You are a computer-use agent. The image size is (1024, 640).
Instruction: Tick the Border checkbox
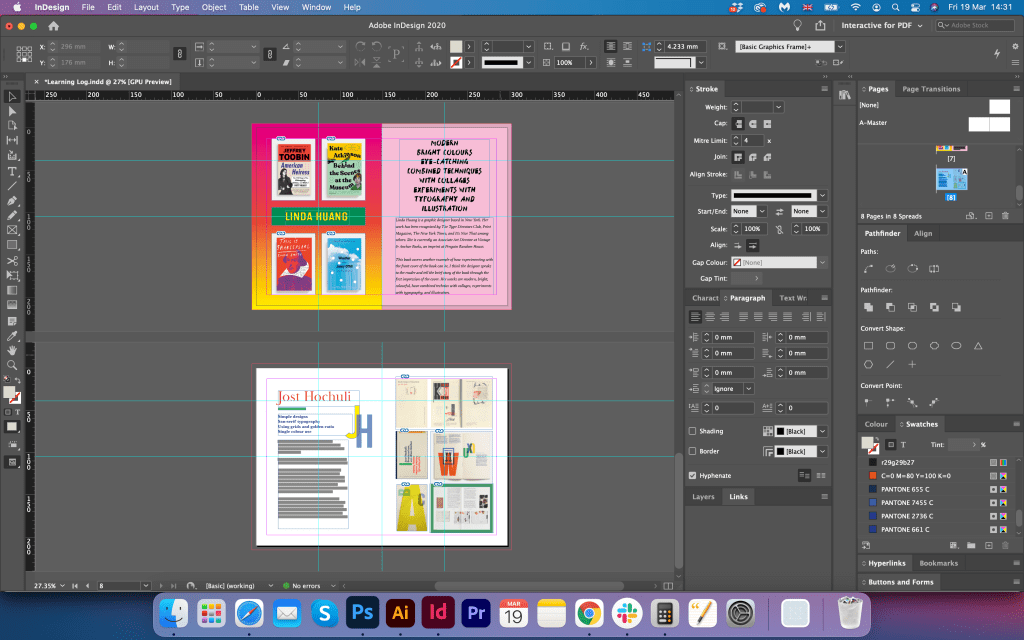[x=693, y=451]
